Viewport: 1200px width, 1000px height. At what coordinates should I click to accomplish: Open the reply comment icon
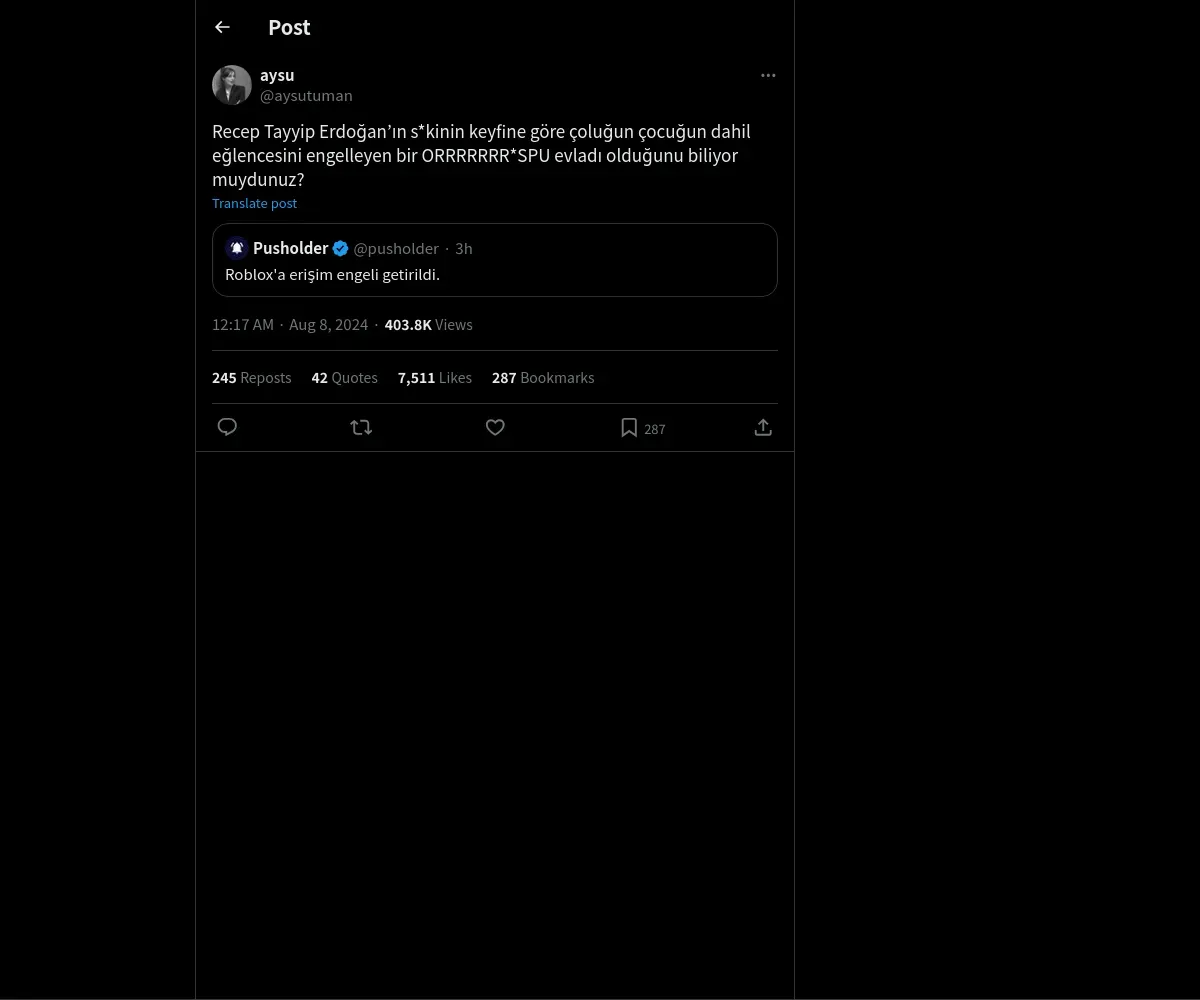tap(227, 427)
